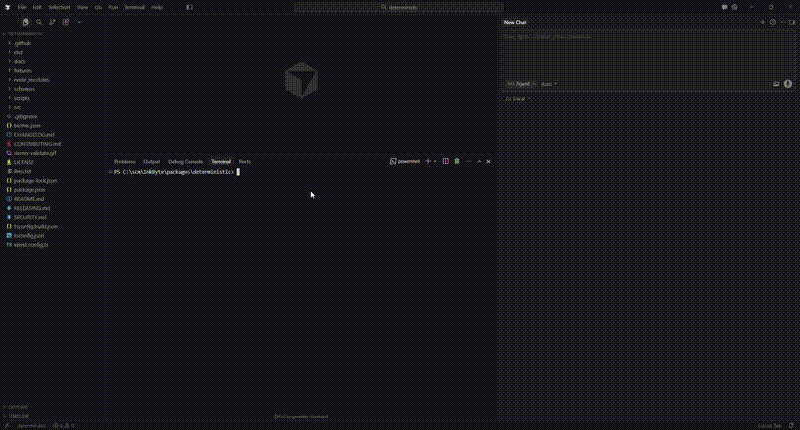Toggle the primary sidebar layout icon
Screen dimensions: 800x430
click(189, 7)
